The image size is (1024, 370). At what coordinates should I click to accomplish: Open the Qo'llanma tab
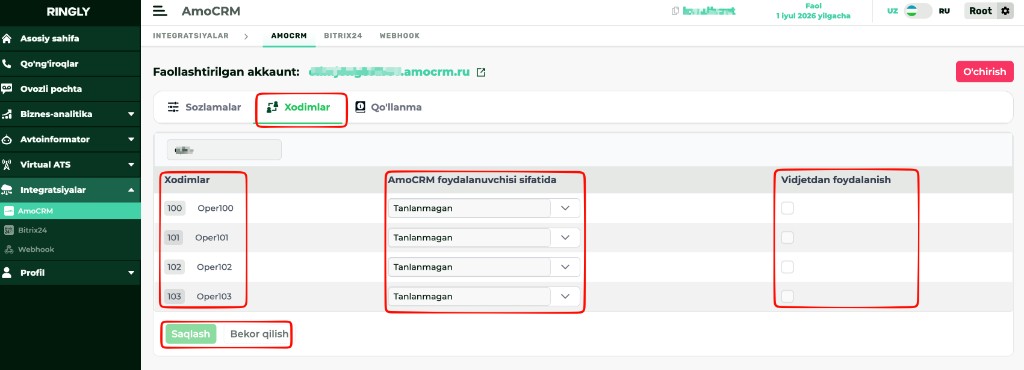pos(388,107)
